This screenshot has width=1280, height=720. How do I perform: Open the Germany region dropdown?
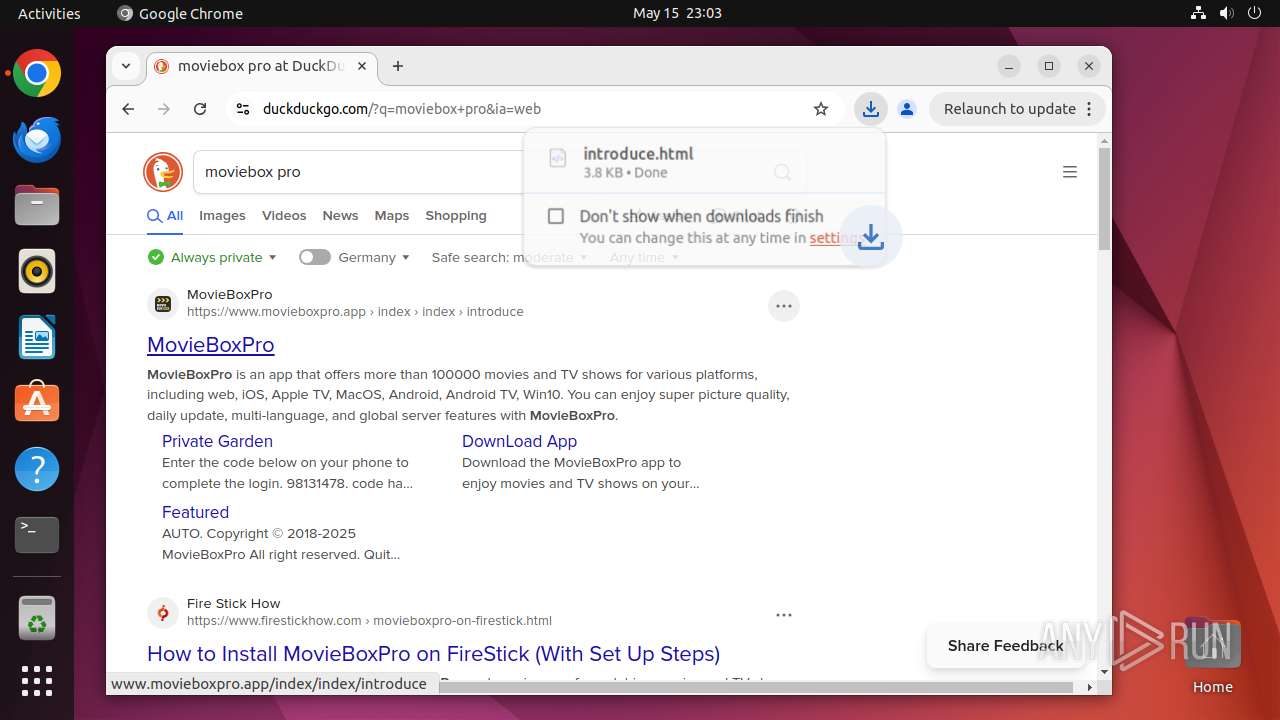tap(374, 257)
